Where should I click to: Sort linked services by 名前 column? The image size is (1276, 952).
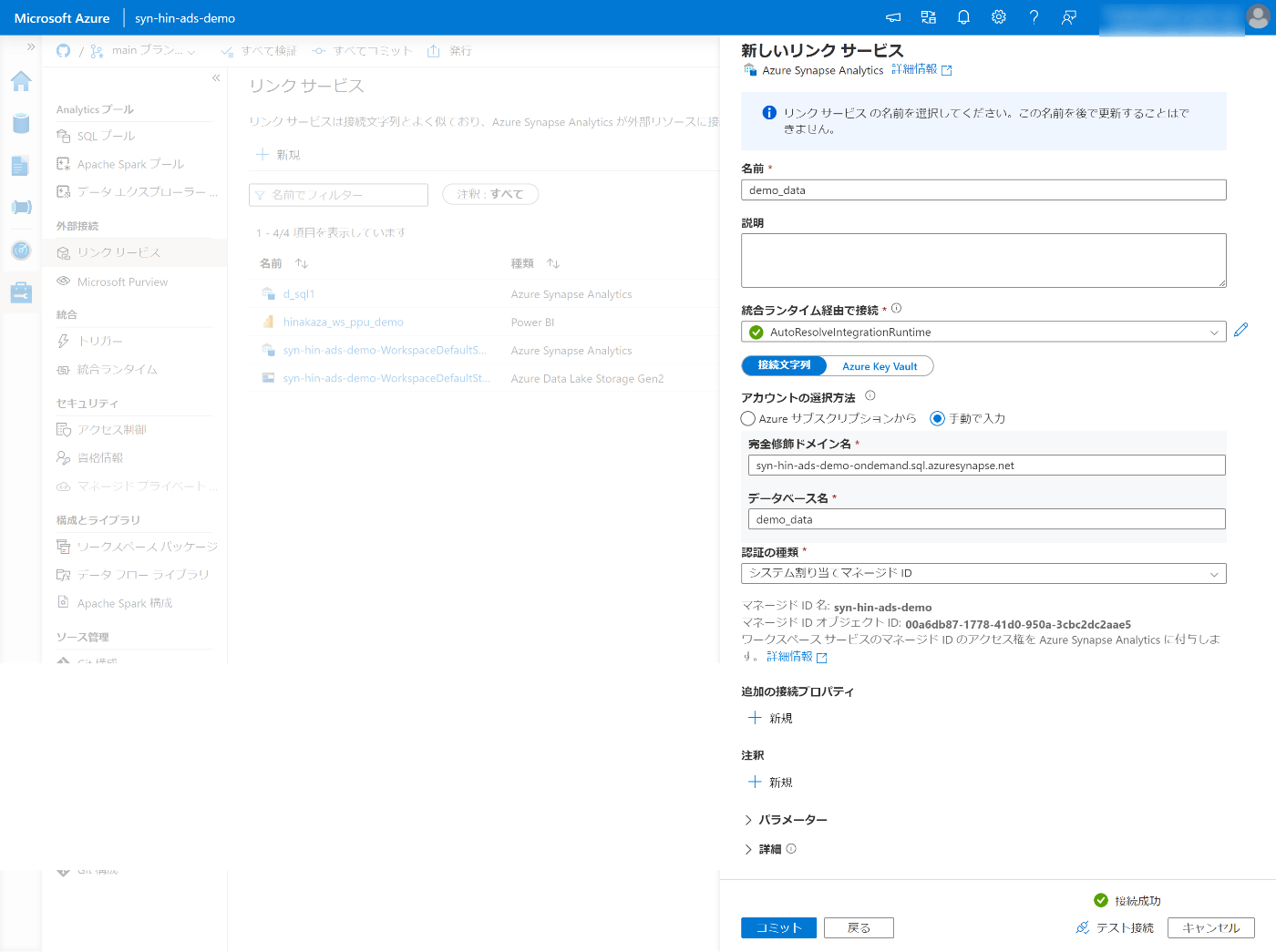pos(302,263)
